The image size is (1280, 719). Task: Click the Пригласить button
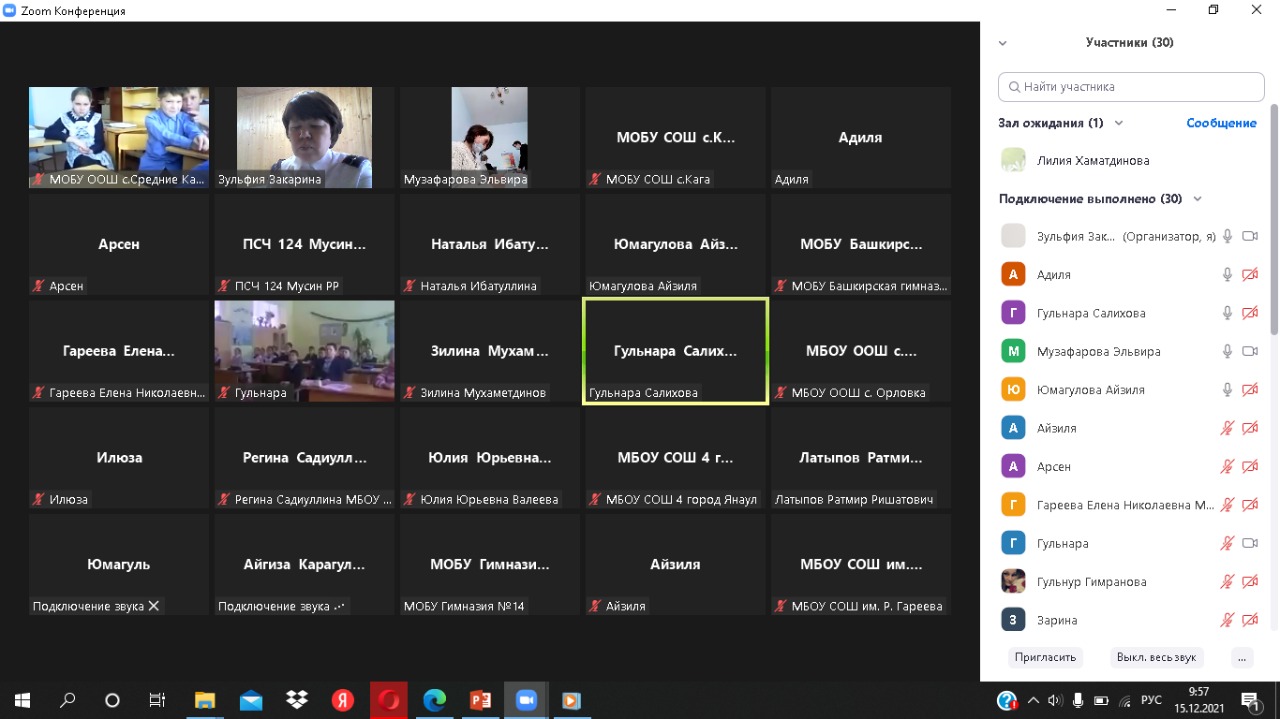click(x=1045, y=657)
